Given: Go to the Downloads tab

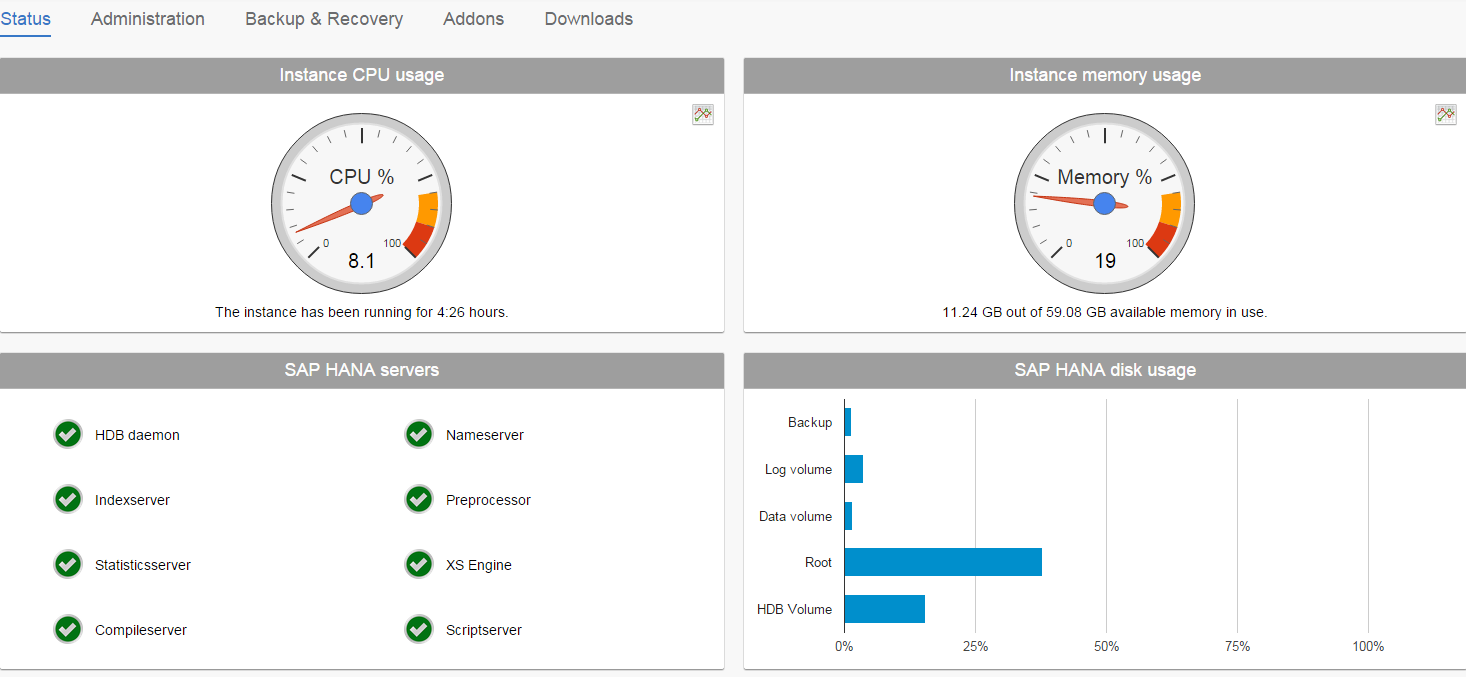Looking at the screenshot, I should click(x=588, y=18).
